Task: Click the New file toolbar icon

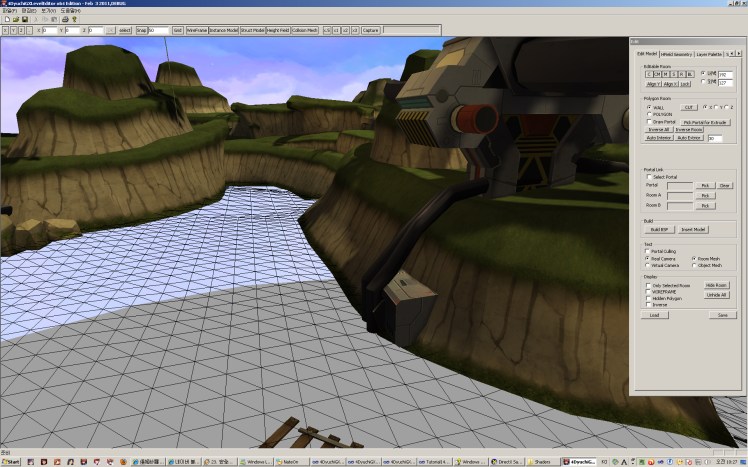Action: tap(5, 18)
